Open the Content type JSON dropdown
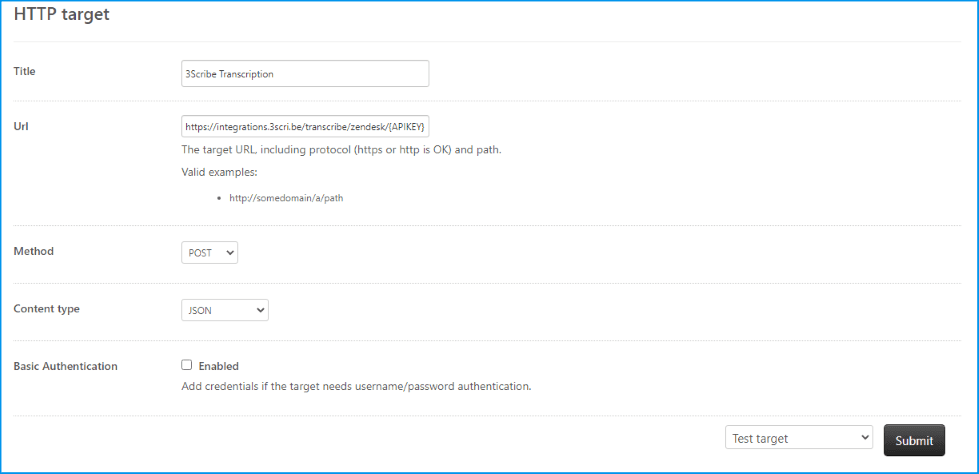The height and width of the screenshot is (474, 979). coord(225,310)
